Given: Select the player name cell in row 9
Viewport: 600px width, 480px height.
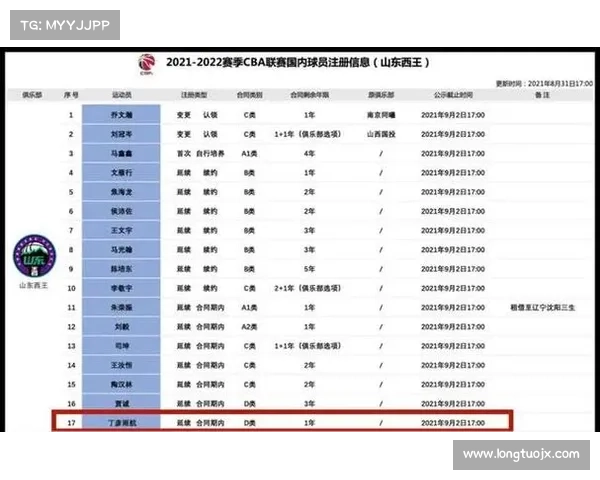Looking at the screenshot, I should 121,269.
